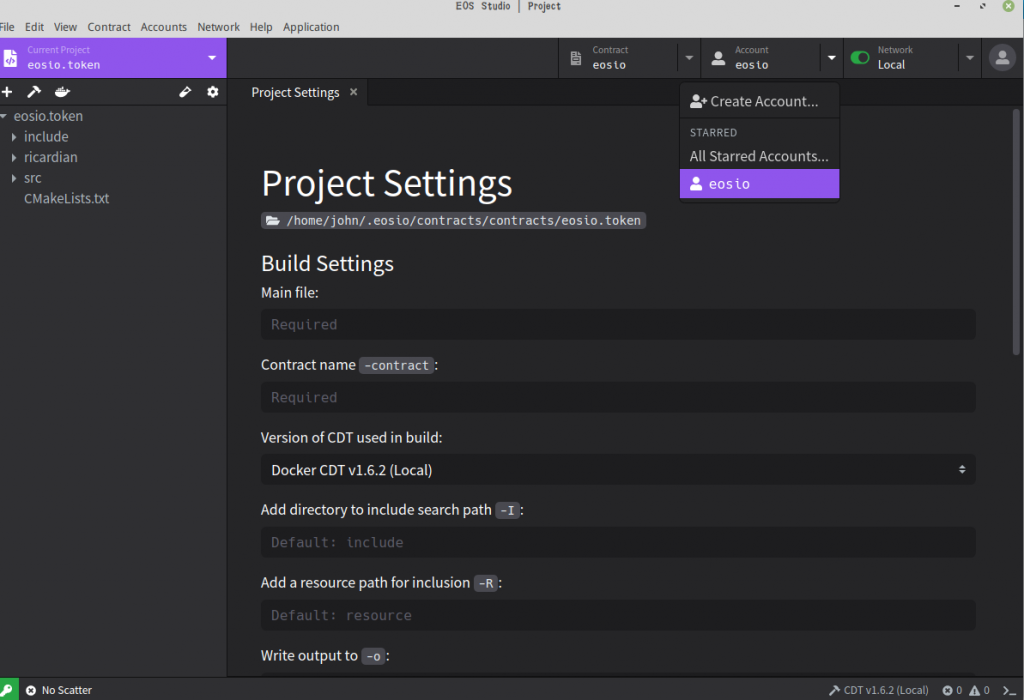Select the eosio account in dropdown list
This screenshot has height=700, width=1024.
759,184
